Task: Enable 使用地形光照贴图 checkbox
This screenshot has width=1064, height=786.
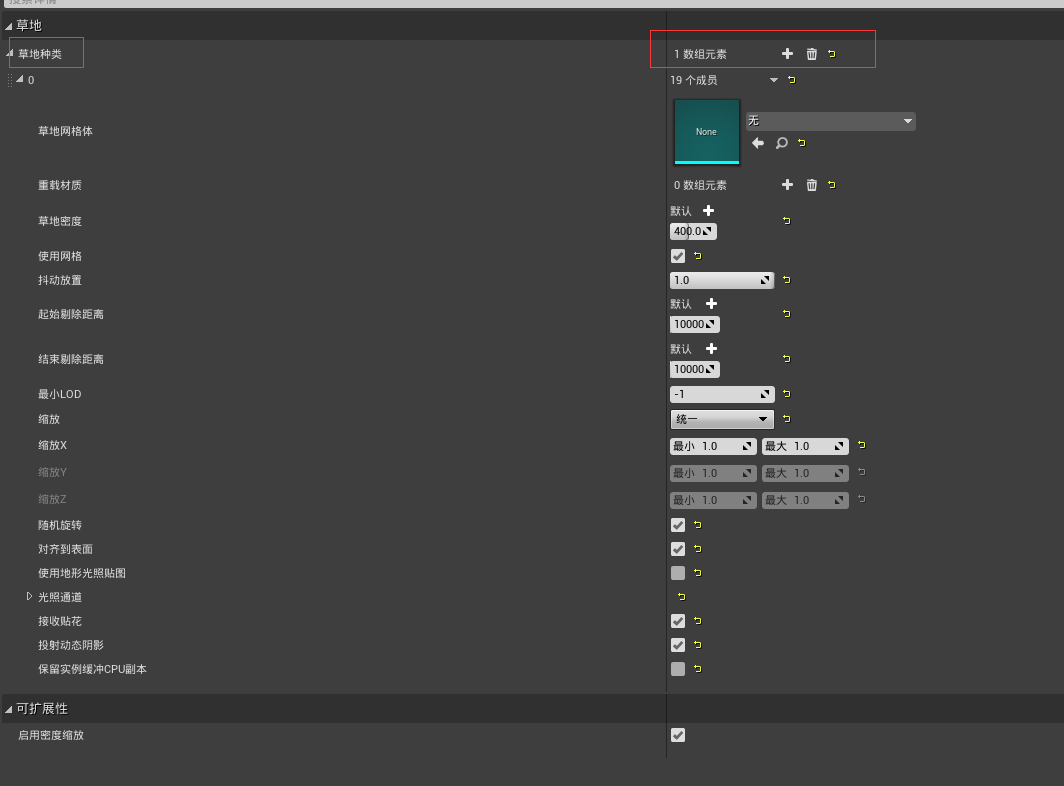Action: pyautogui.click(x=678, y=573)
